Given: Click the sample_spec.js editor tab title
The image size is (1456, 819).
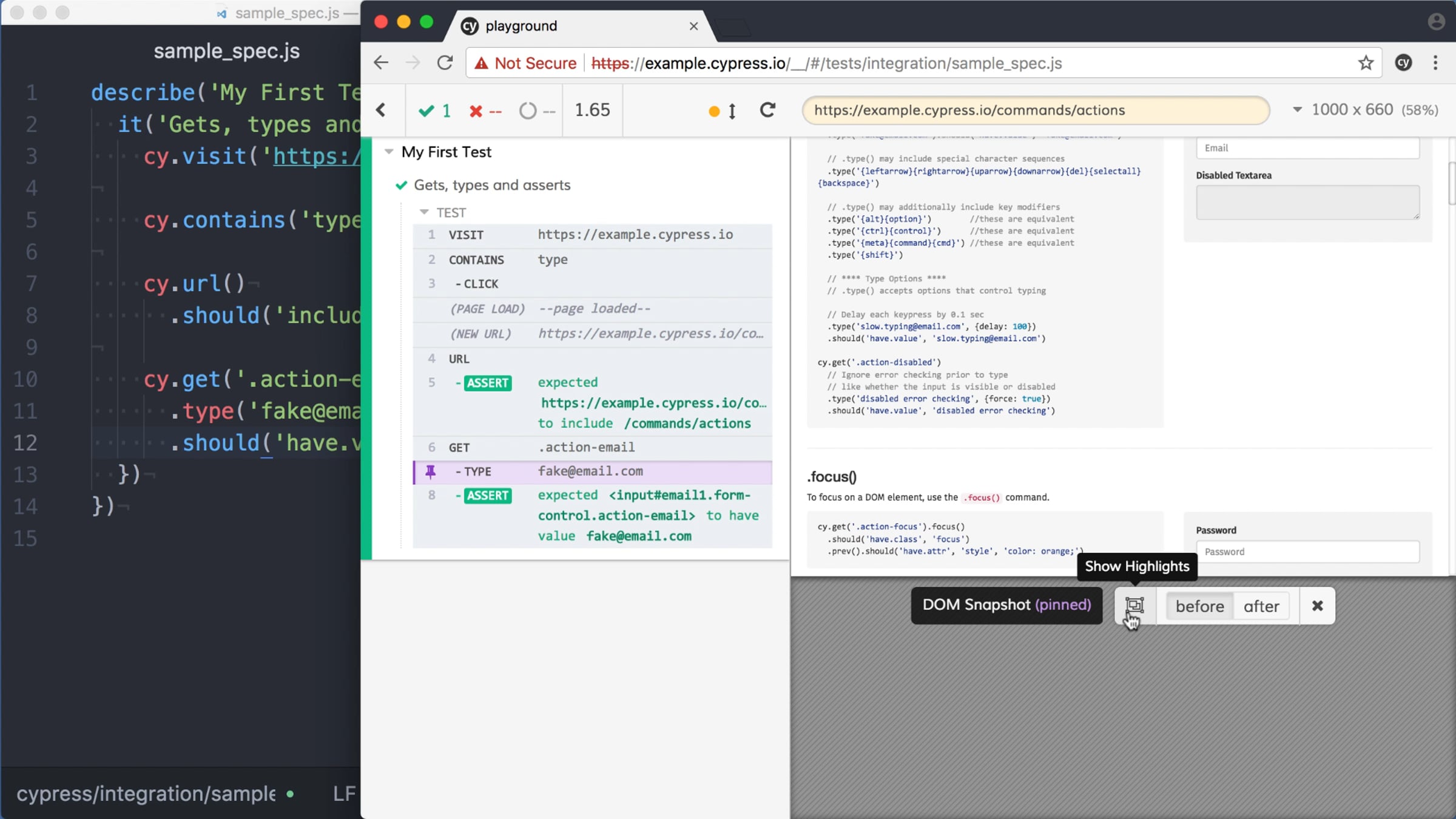Looking at the screenshot, I should pyautogui.click(x=227, y=51).
